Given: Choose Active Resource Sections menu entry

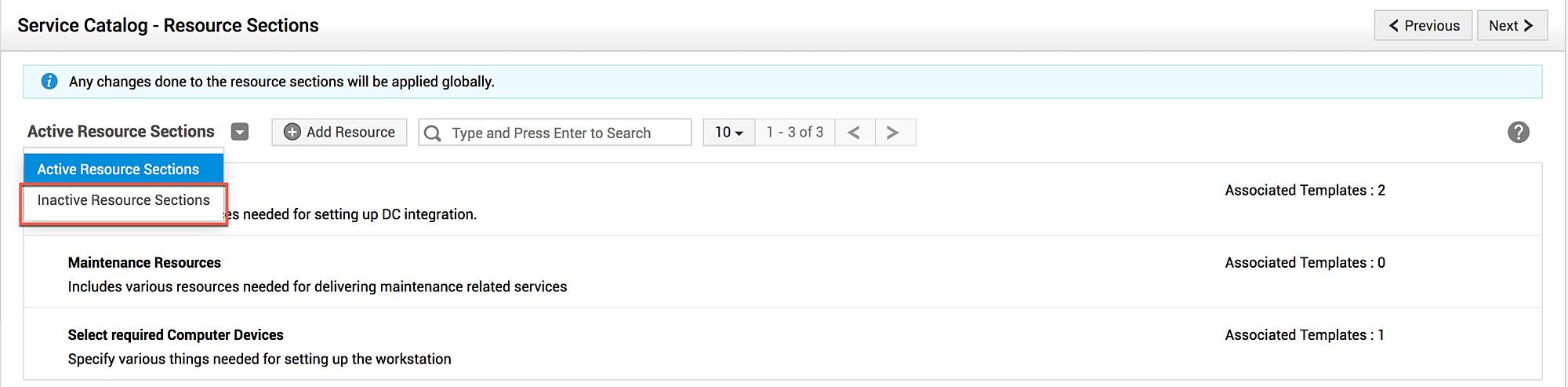Looking at the screenshot, I should [x=118, y=170].
